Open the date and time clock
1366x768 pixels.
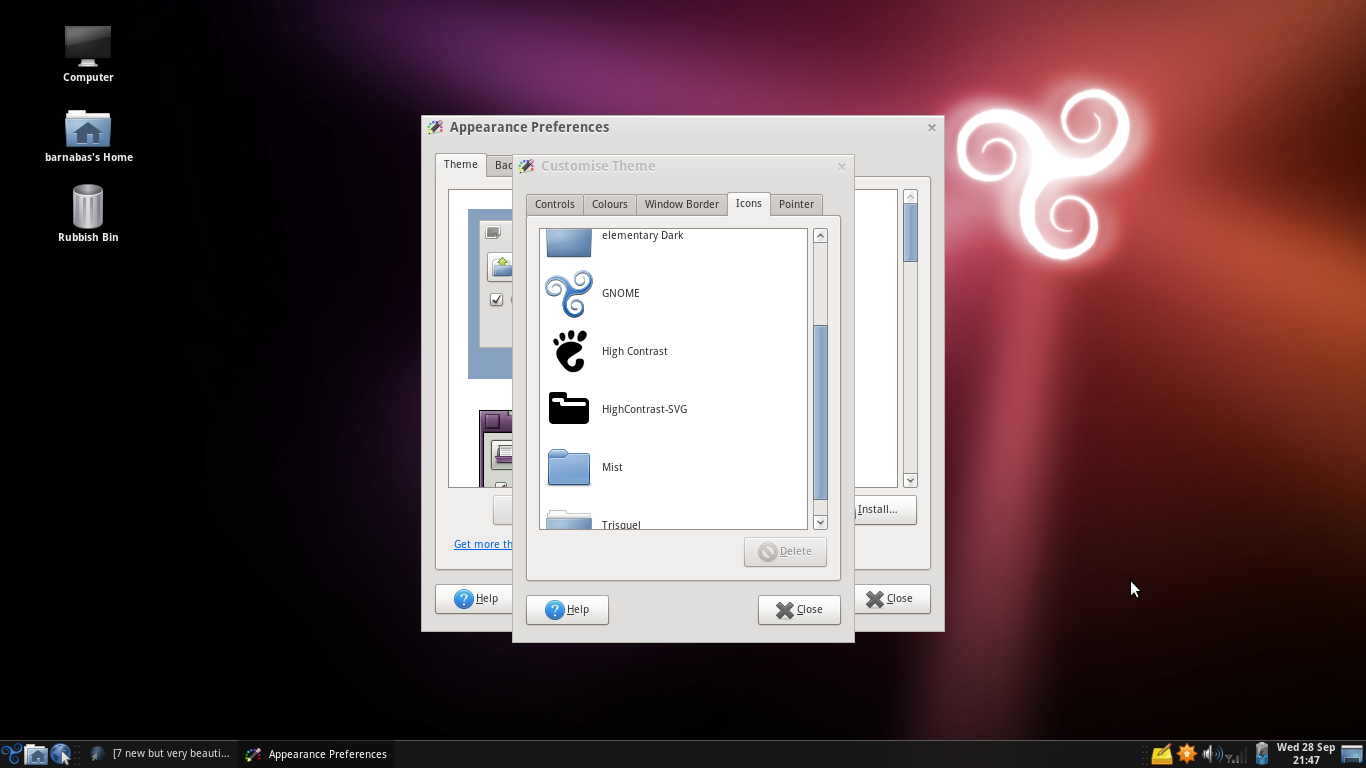click(1306, 754)
